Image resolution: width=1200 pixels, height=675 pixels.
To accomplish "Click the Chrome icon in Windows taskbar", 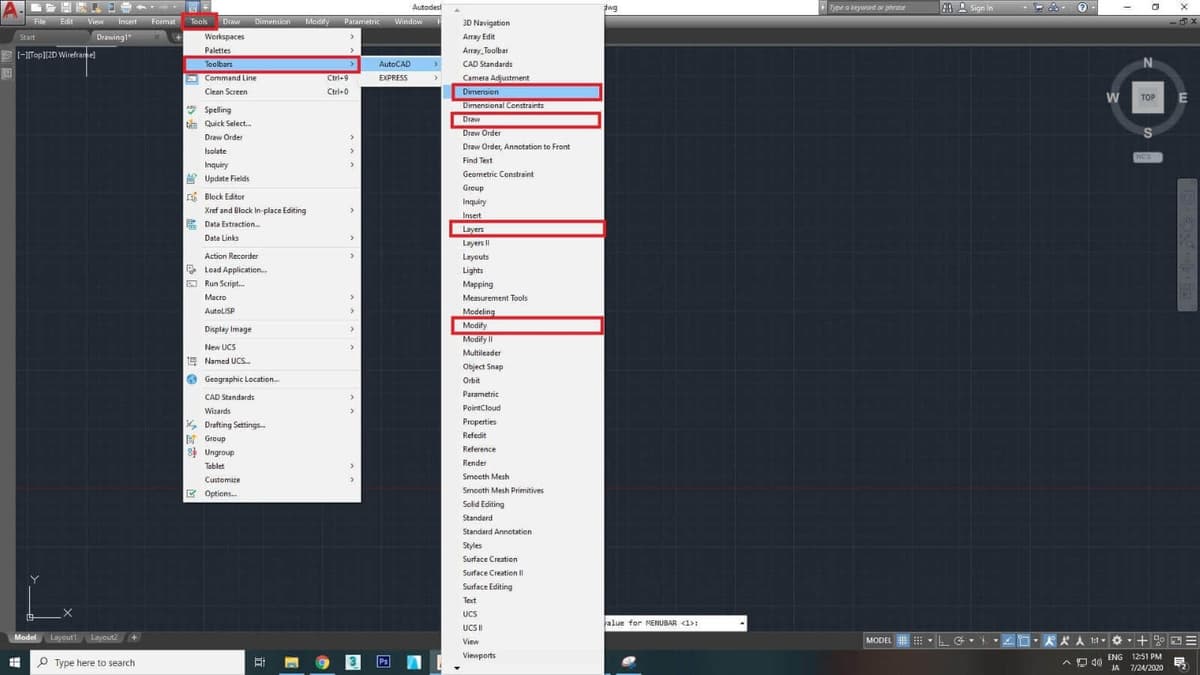I will pos(322,662).
